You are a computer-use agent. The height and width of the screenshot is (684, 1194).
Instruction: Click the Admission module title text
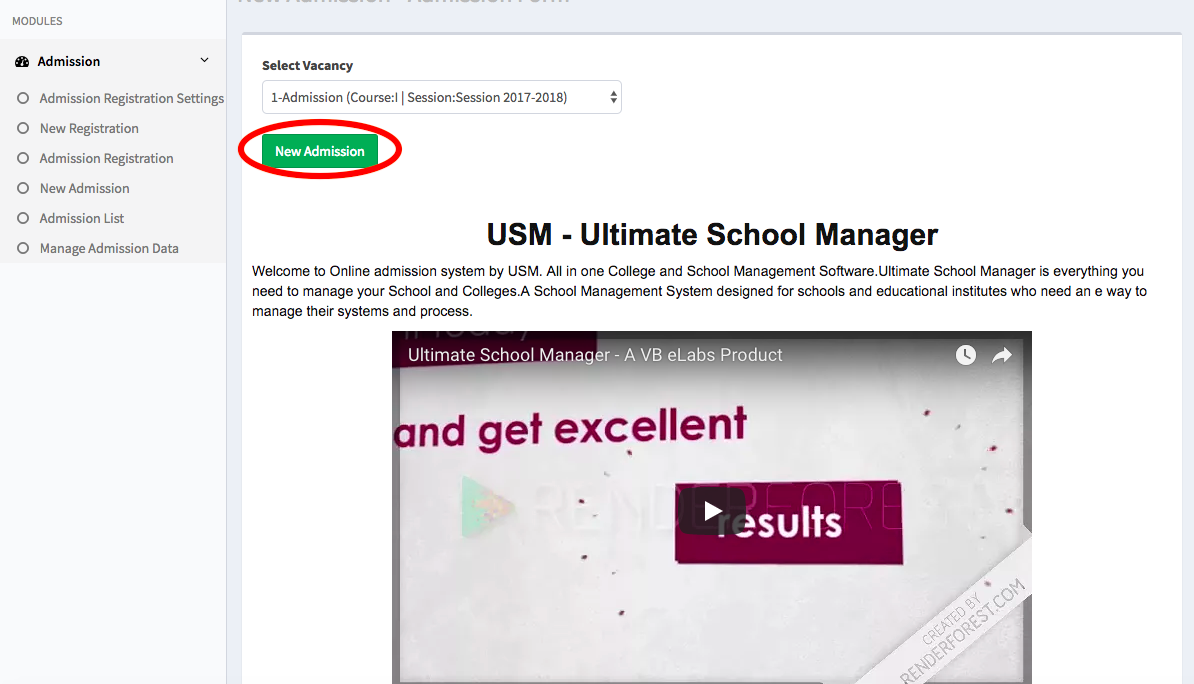point(69,62)
